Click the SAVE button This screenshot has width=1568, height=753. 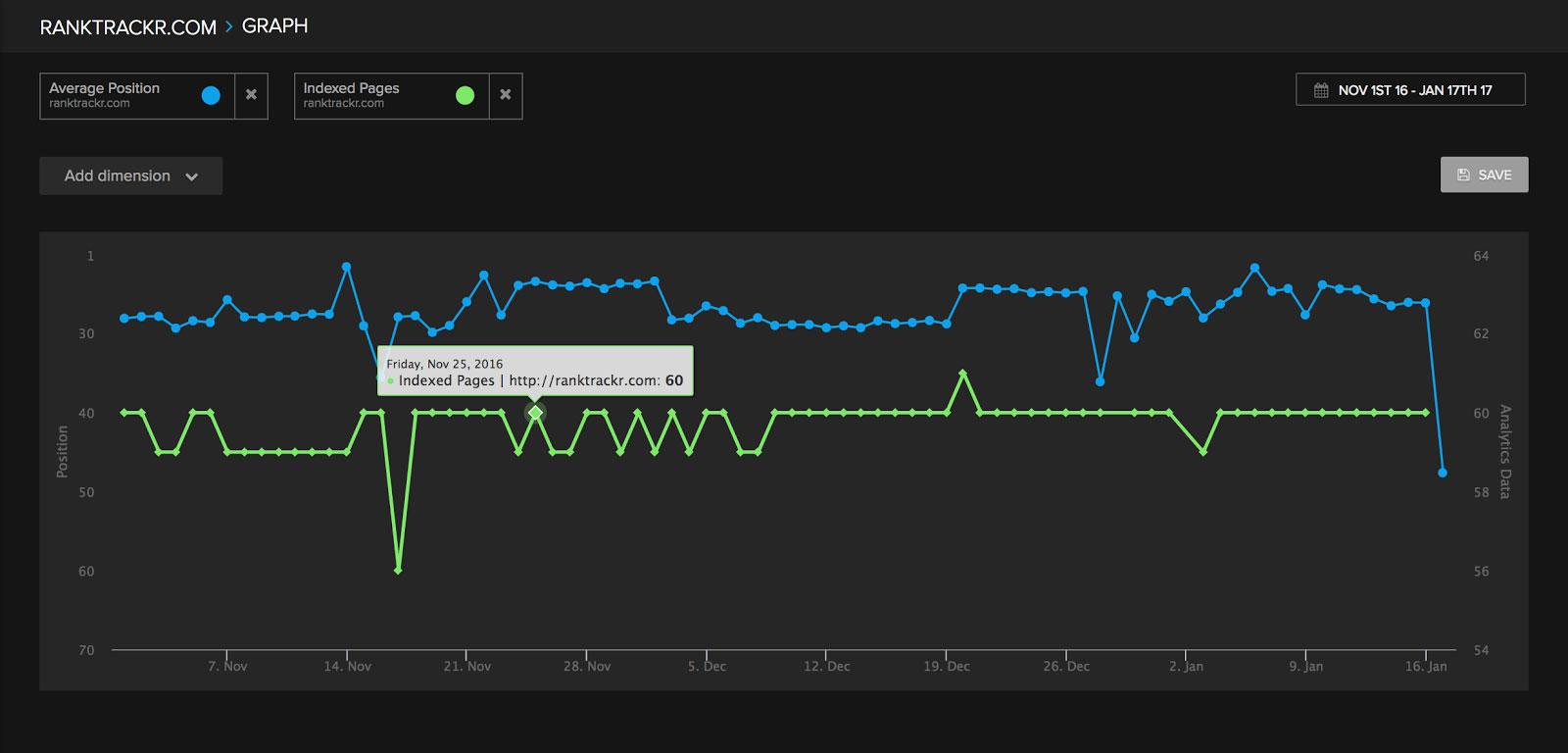tap(1484, 175)
